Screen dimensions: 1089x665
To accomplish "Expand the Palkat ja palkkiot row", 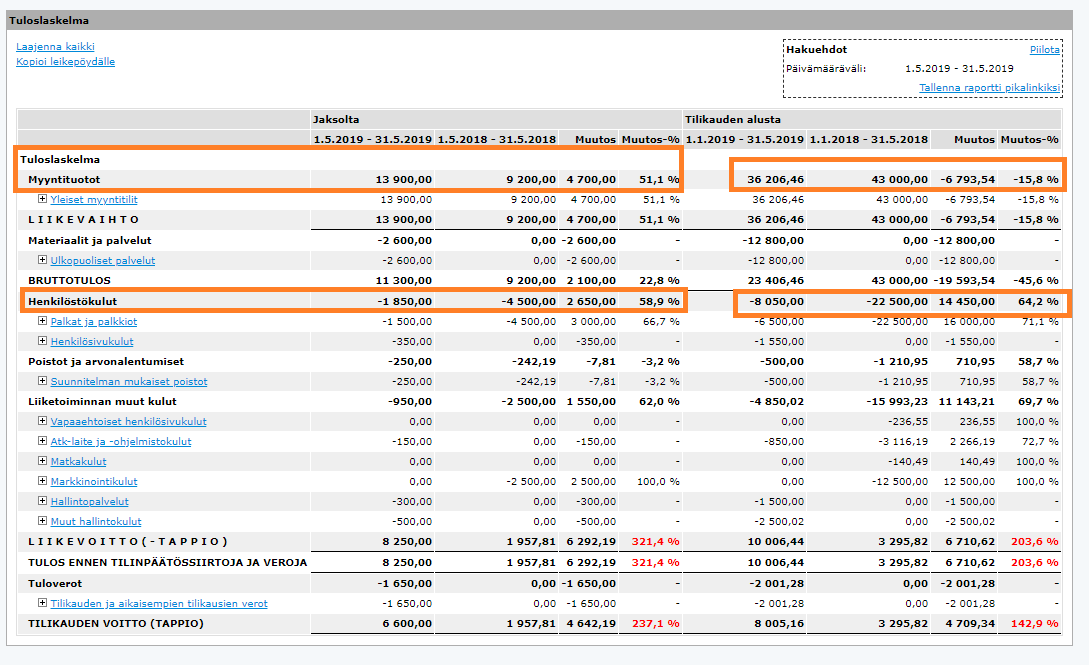I will [x=42, y=321].
